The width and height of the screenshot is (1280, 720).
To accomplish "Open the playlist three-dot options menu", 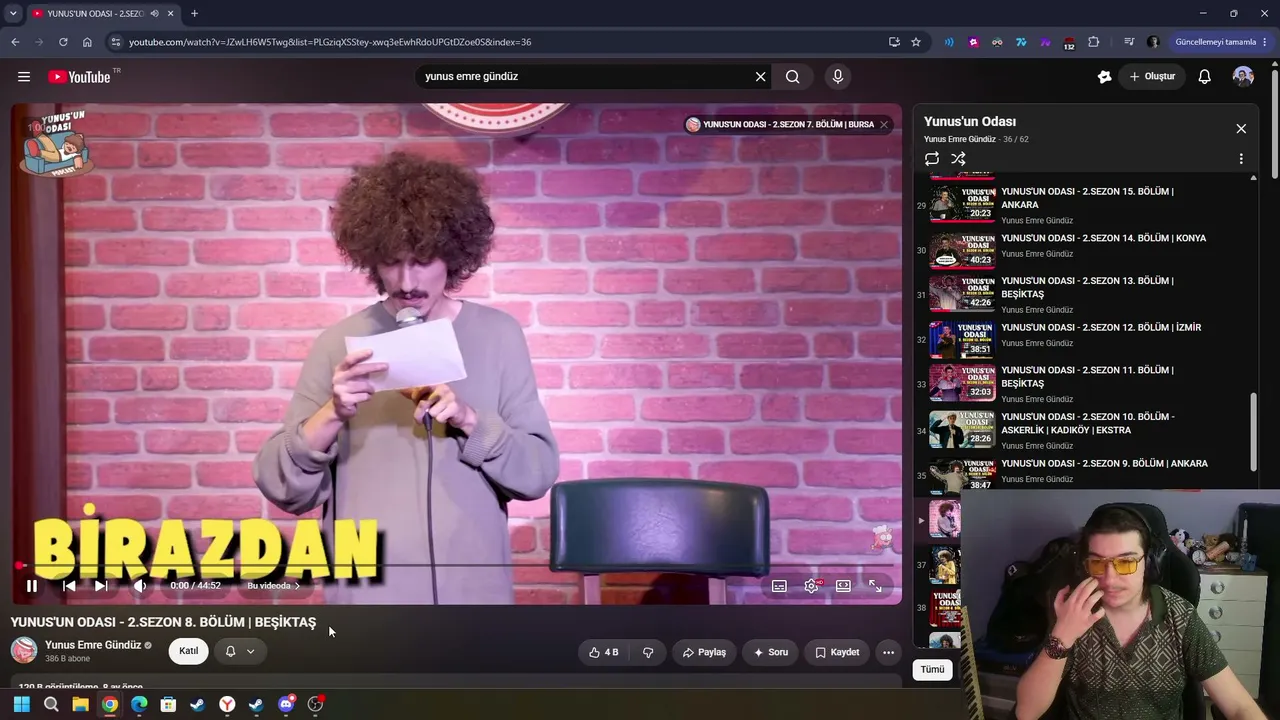I will pos(1241,159).
